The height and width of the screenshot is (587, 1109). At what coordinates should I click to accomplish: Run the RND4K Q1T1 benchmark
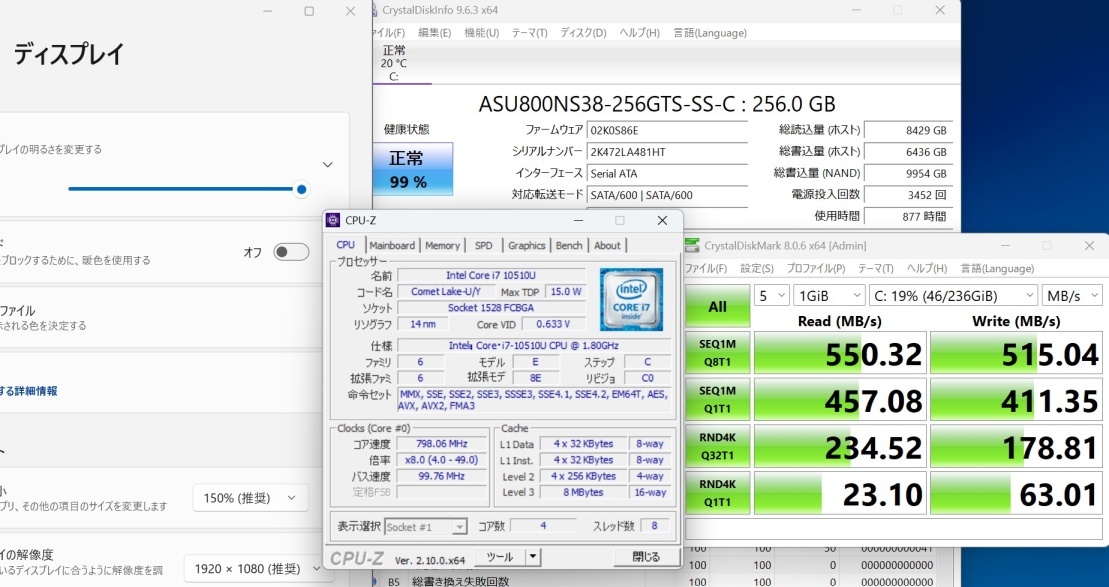point(718,493)
